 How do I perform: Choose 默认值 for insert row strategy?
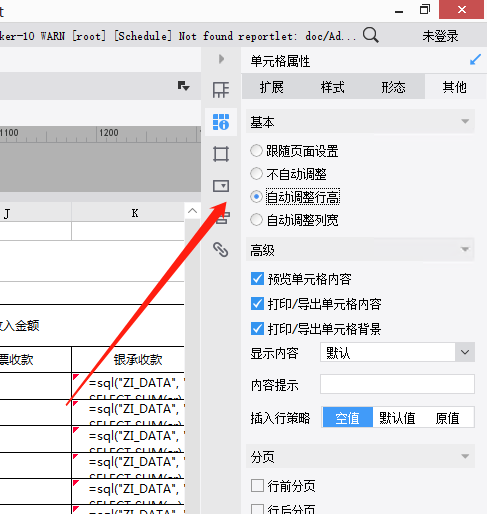(397, 417)
